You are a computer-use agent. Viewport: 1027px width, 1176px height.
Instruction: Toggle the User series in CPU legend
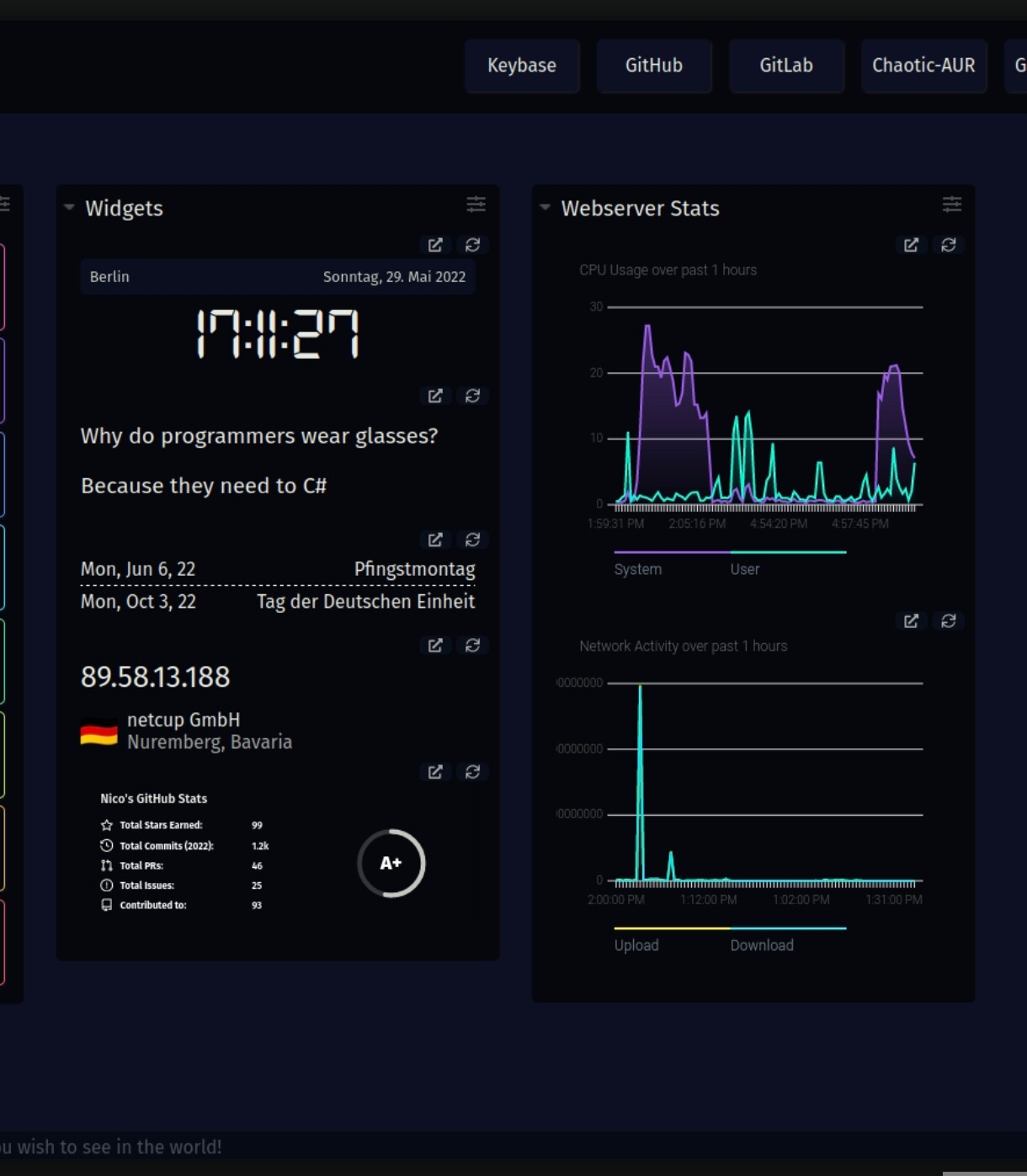(x=745, y=569)
